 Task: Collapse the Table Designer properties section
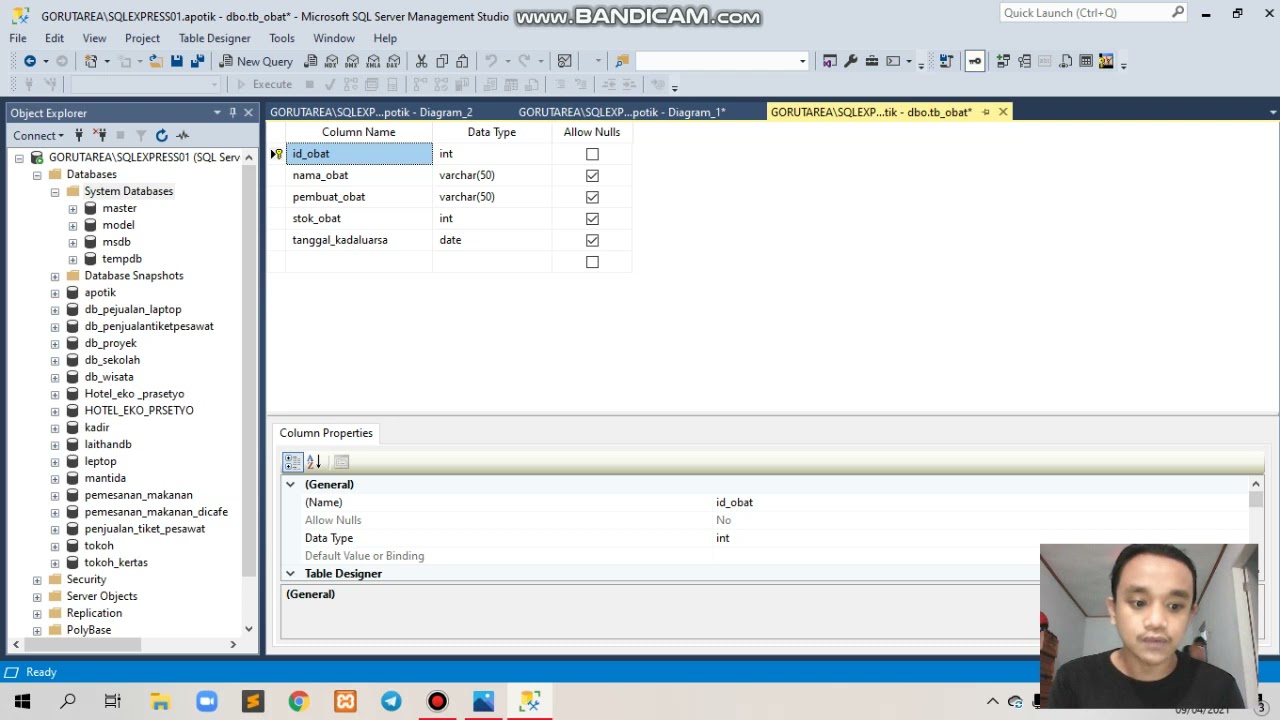click(290, 574)
